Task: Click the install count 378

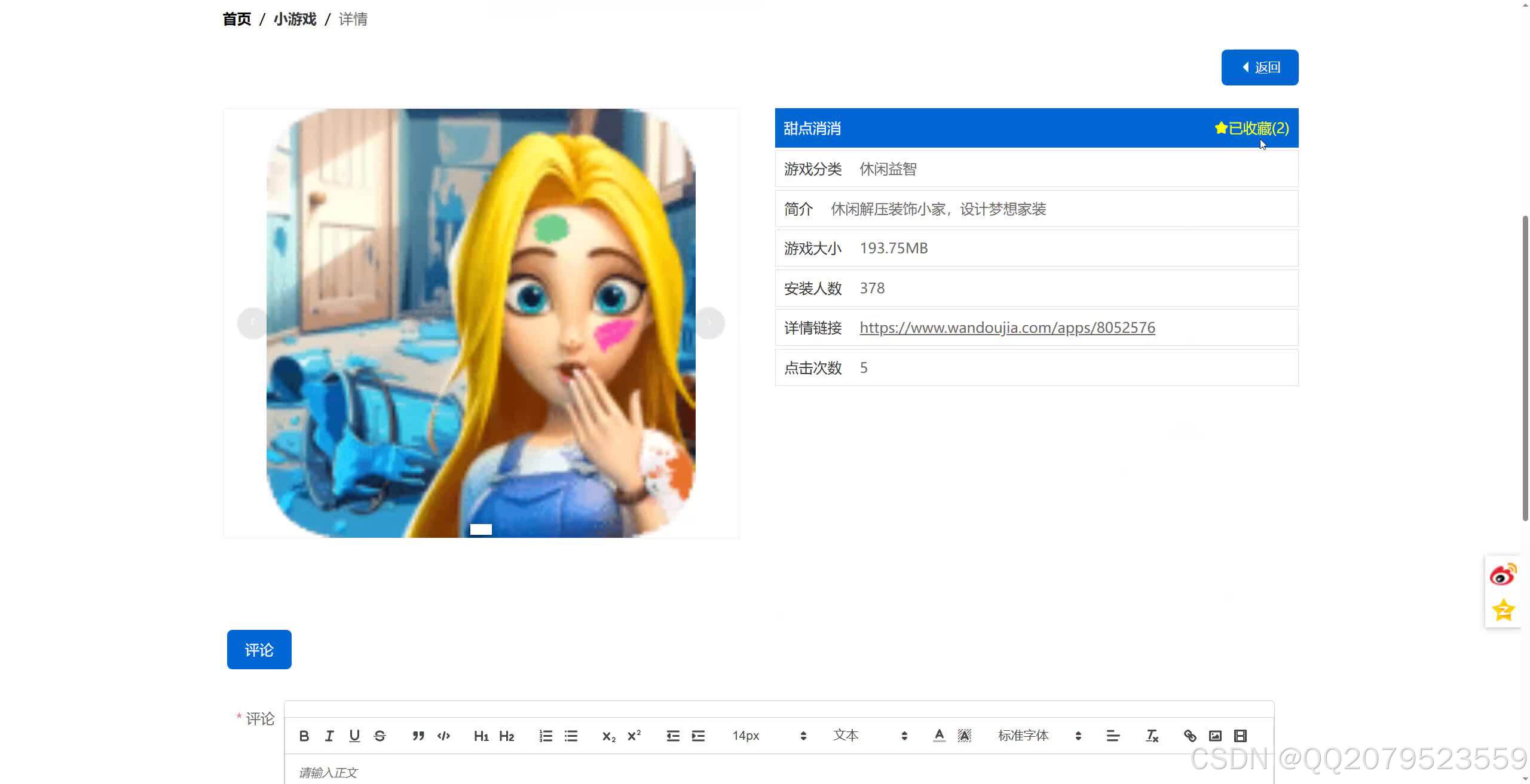Action: [872, 288]
